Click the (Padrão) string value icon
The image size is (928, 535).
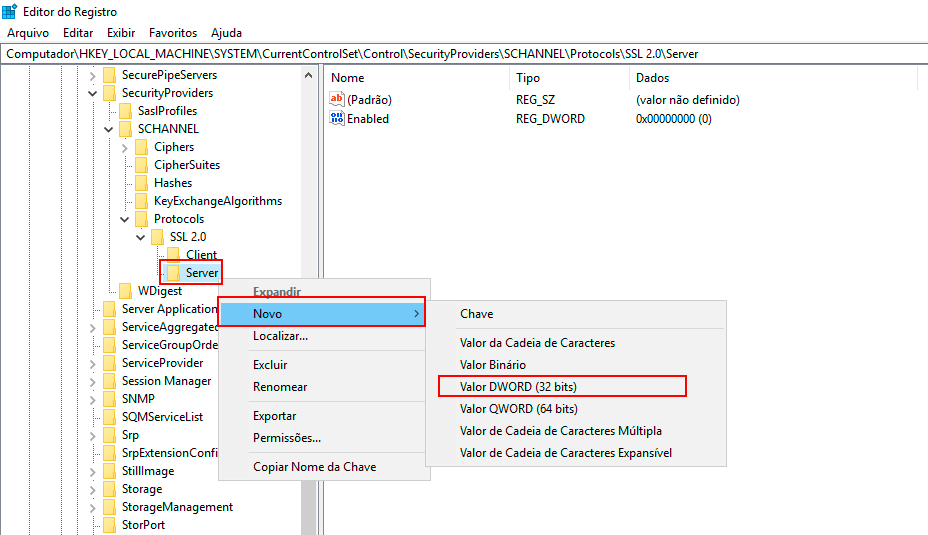pos(337,99)
